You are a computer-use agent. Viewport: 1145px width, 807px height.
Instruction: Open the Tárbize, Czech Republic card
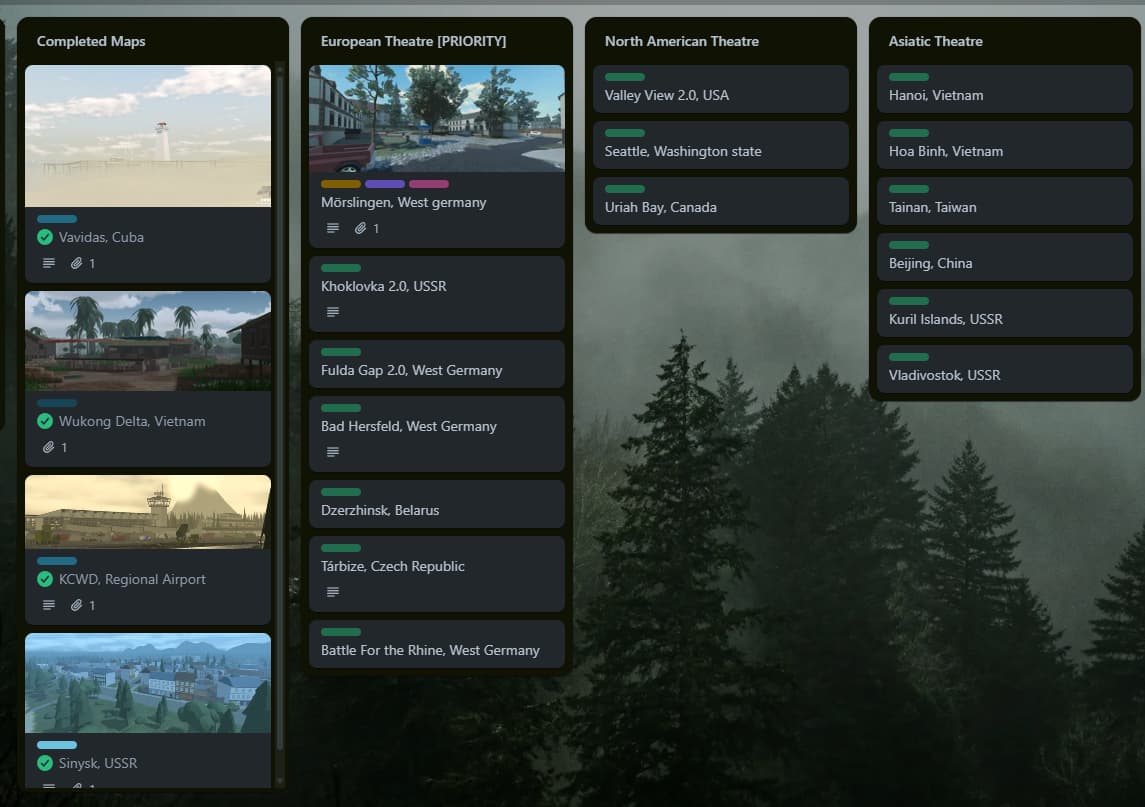[x=437, y=574]
